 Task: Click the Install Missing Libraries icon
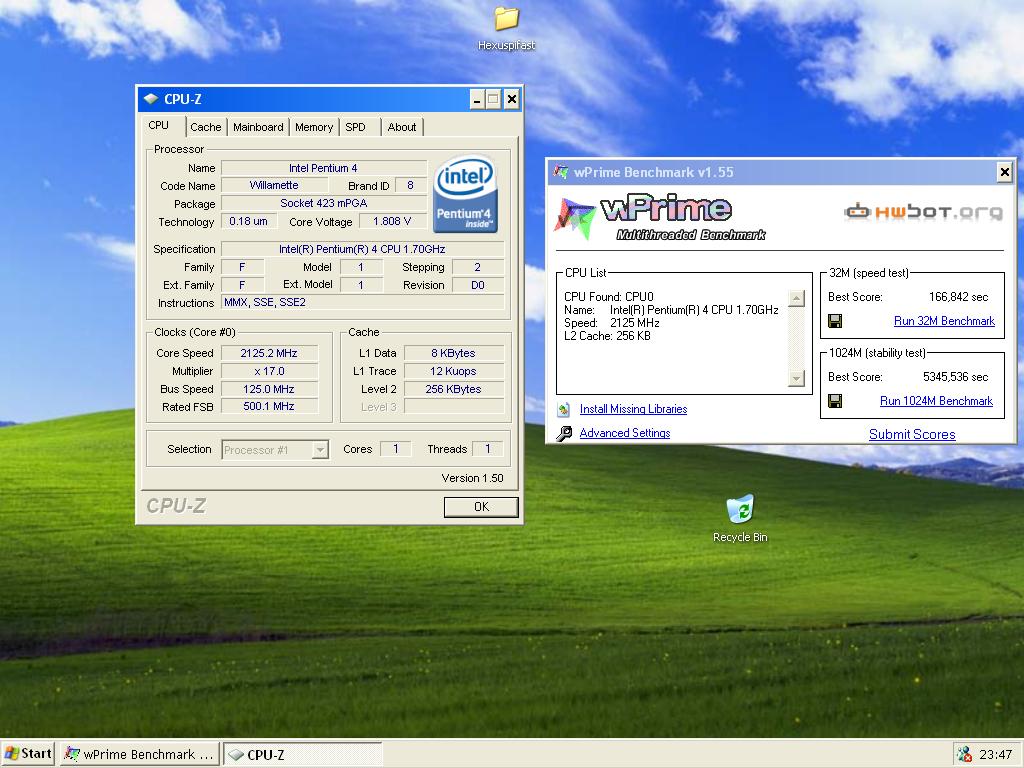tap(564, 409)
